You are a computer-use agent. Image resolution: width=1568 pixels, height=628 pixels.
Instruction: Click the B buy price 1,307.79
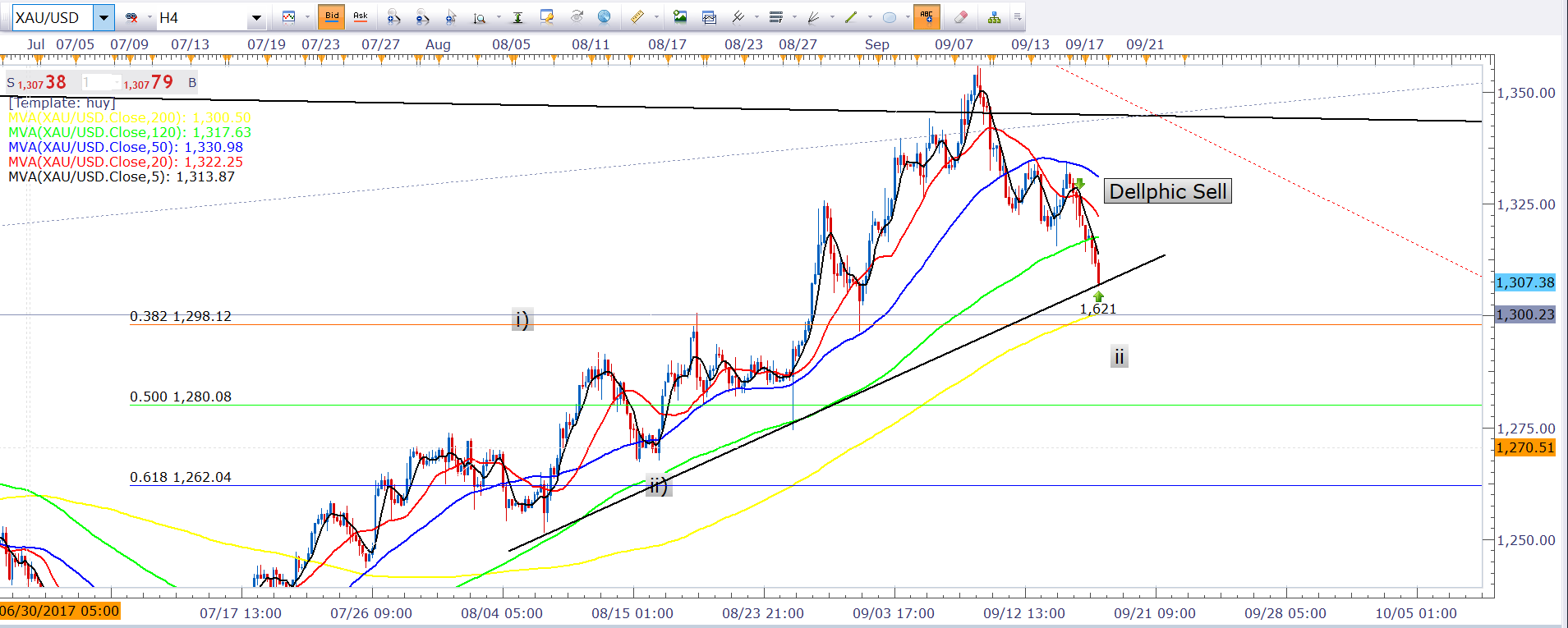pyautogui.click(x=152, y=83)
